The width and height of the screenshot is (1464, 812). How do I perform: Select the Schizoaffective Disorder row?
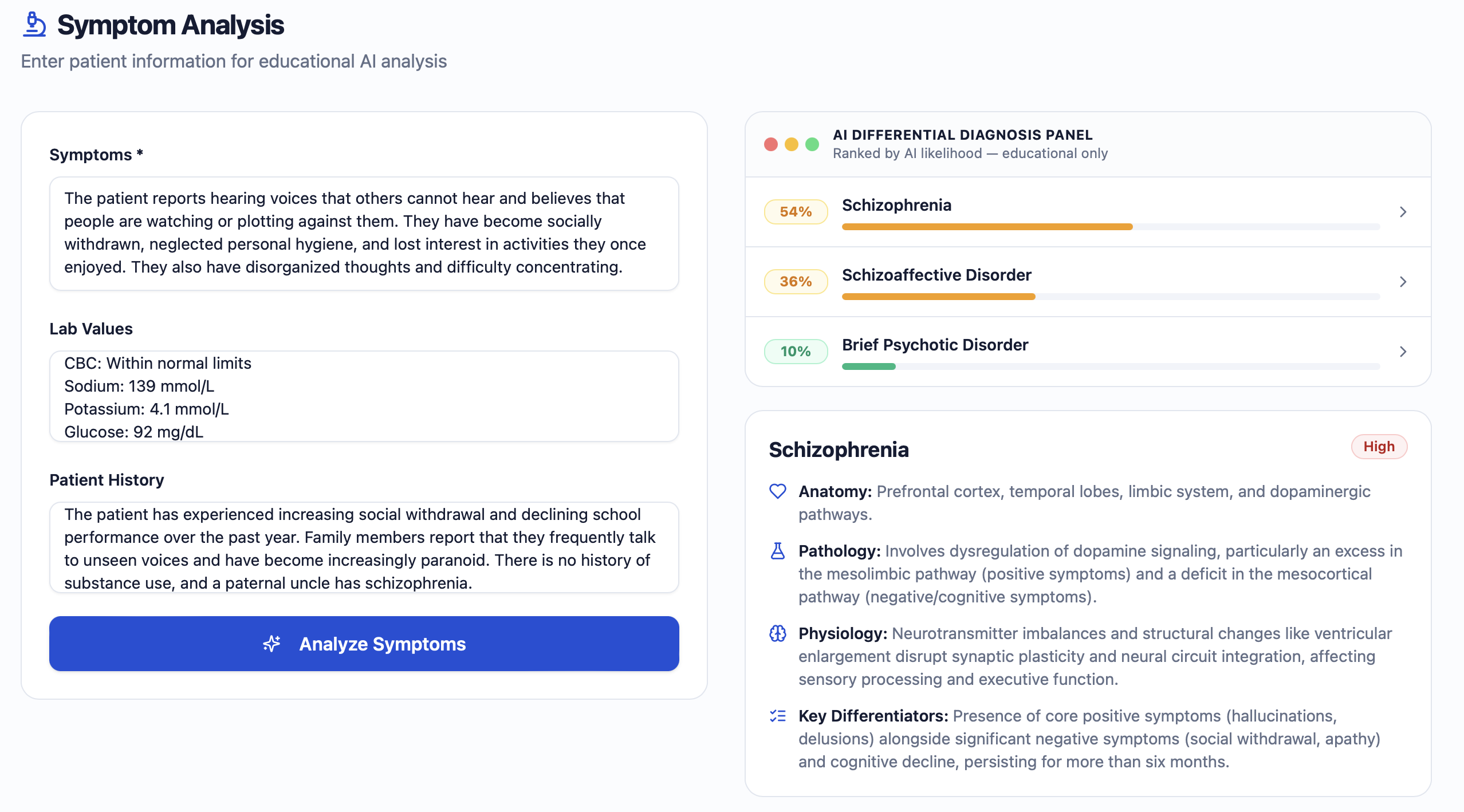click(1088, 282)
